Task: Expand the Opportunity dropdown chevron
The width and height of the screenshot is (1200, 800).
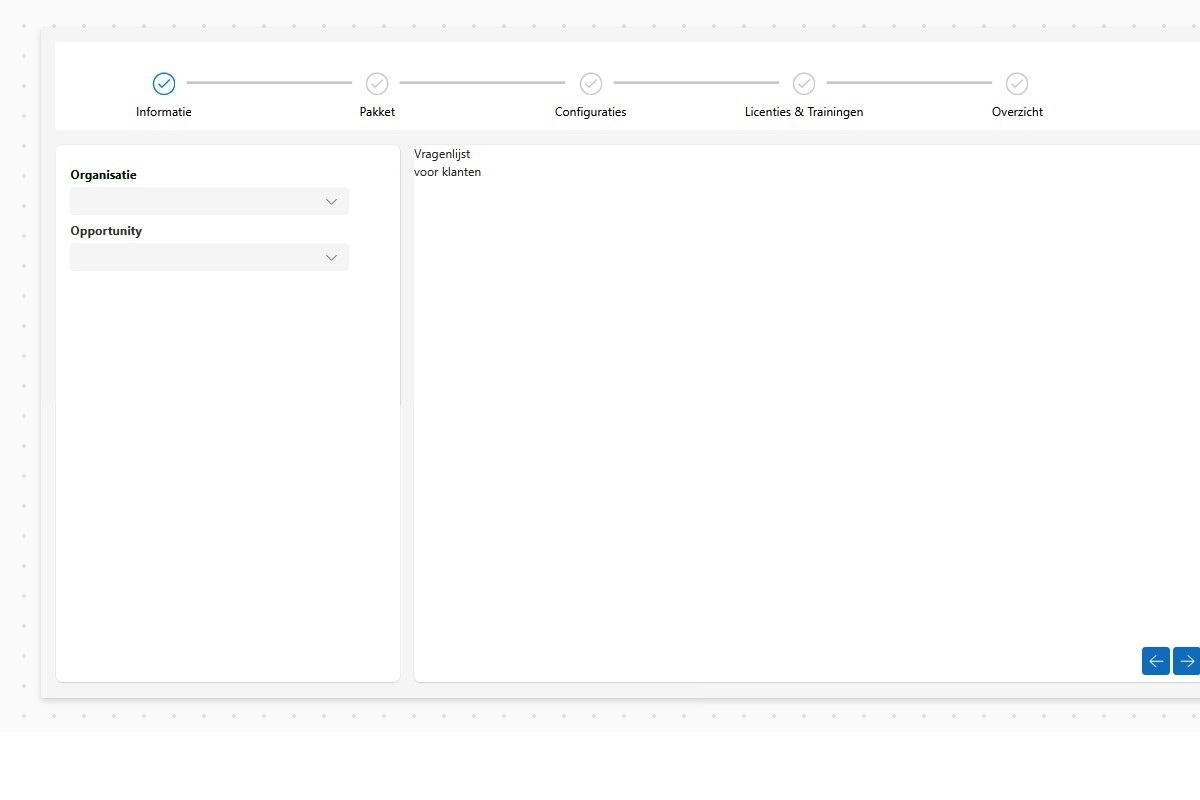Action: (x=332, y=258)
